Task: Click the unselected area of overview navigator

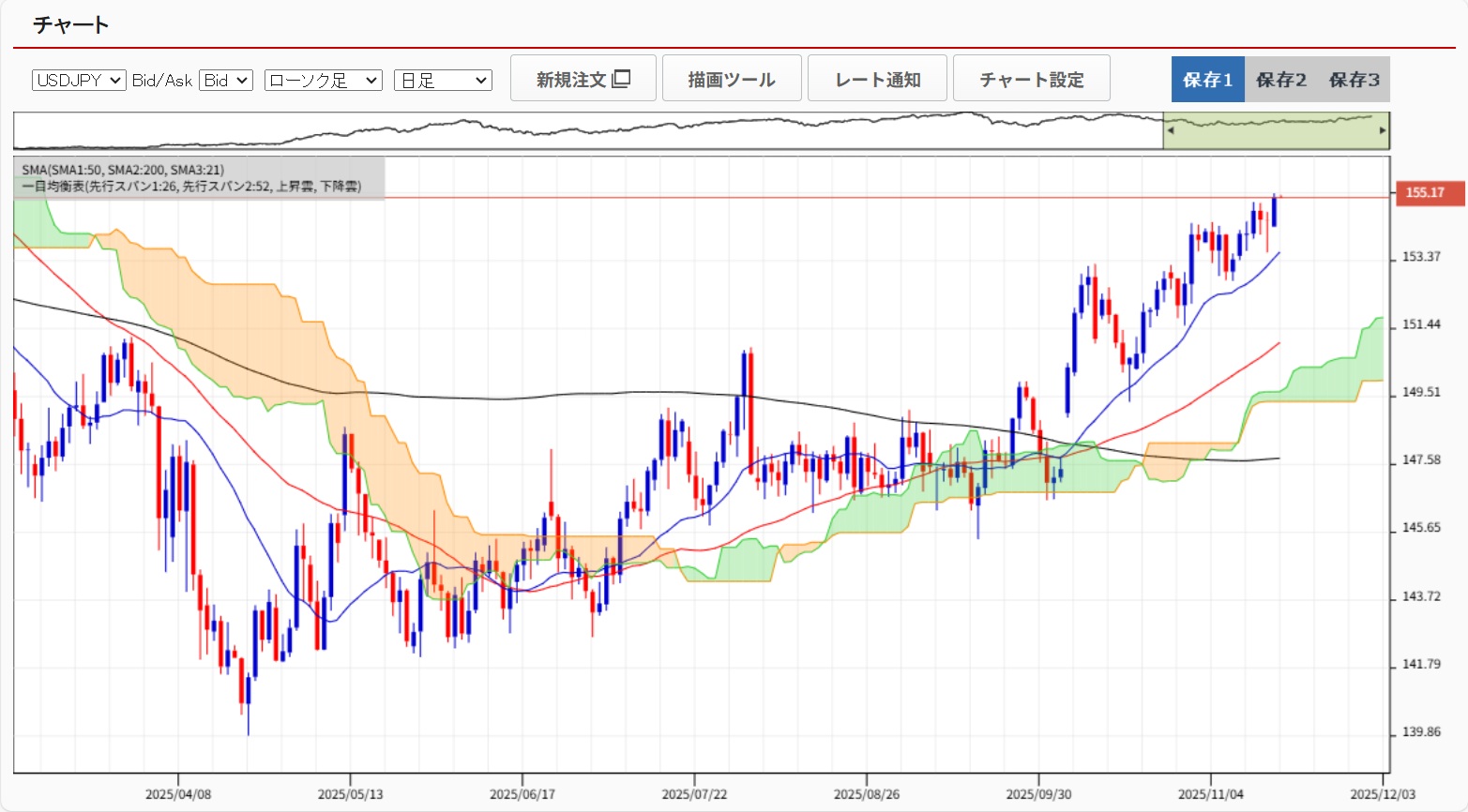Action: click(x=582, y=130)
